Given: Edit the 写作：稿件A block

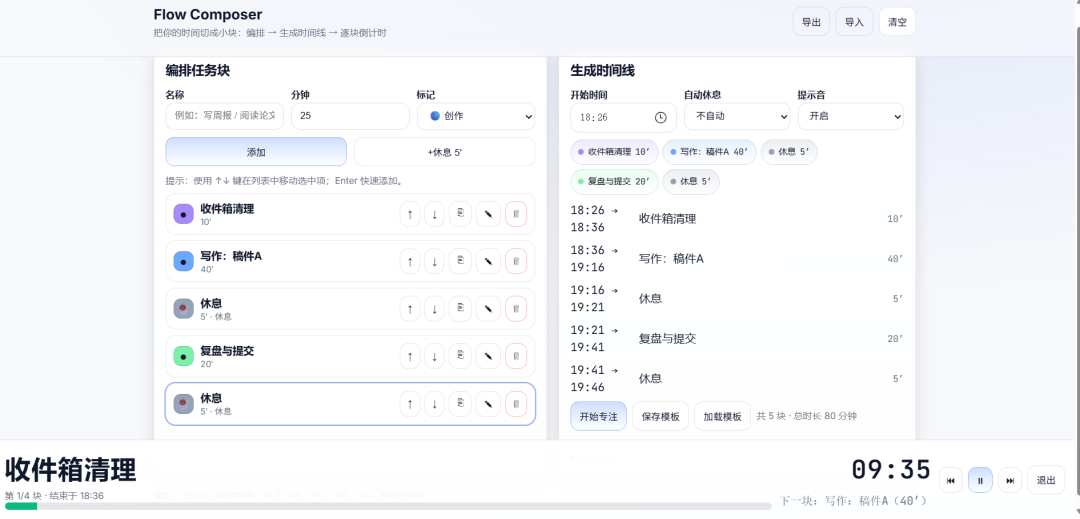Looking at the screenshot, I should (x=488, y=262).
